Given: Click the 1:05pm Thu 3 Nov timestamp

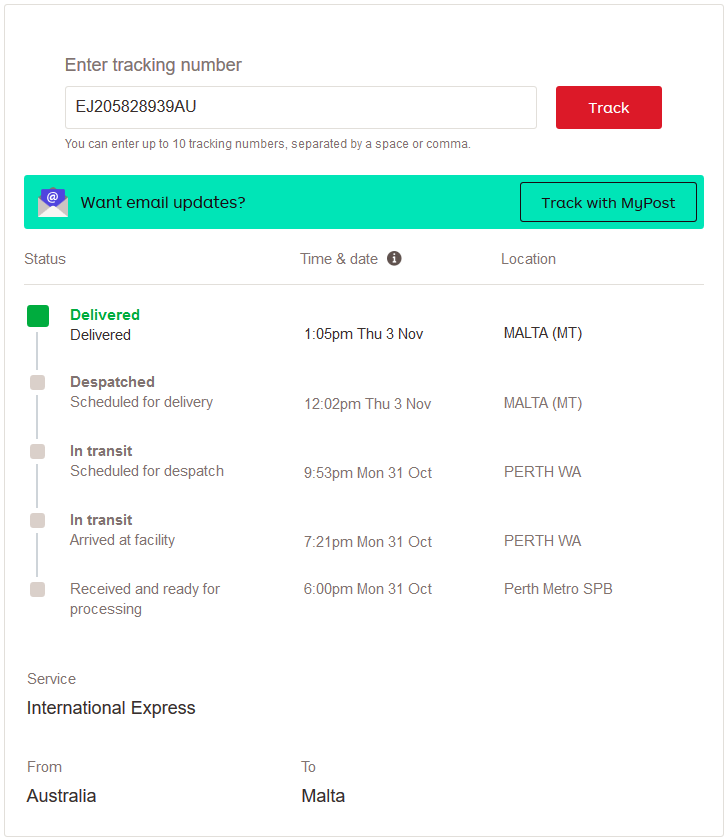Looking at the screenshot, I should click(x=364, y=334).
